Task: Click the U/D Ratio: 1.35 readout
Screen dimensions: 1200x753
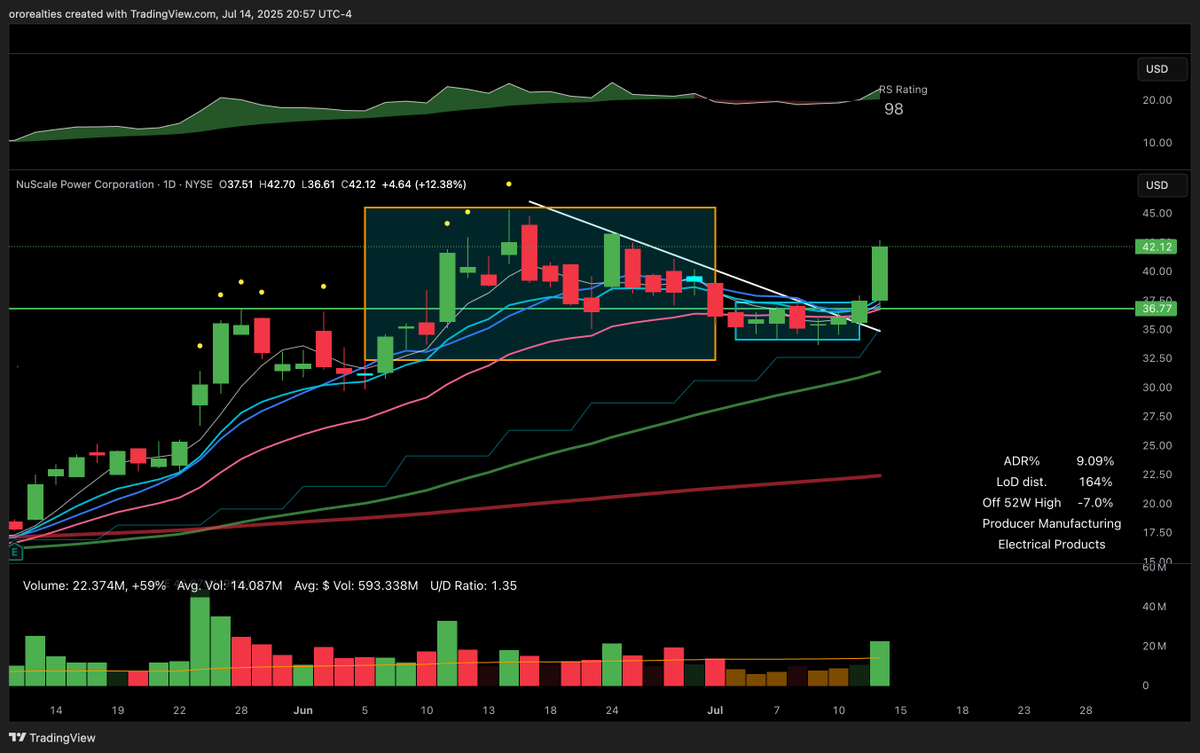Action: coord(473,586)
